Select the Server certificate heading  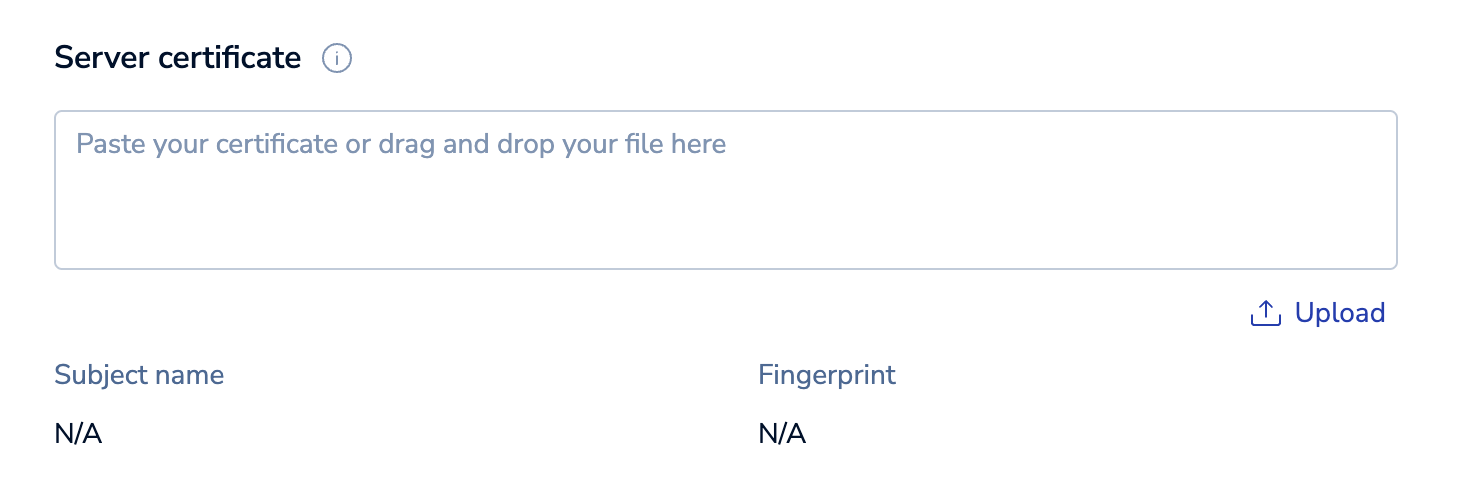(177, 58)
